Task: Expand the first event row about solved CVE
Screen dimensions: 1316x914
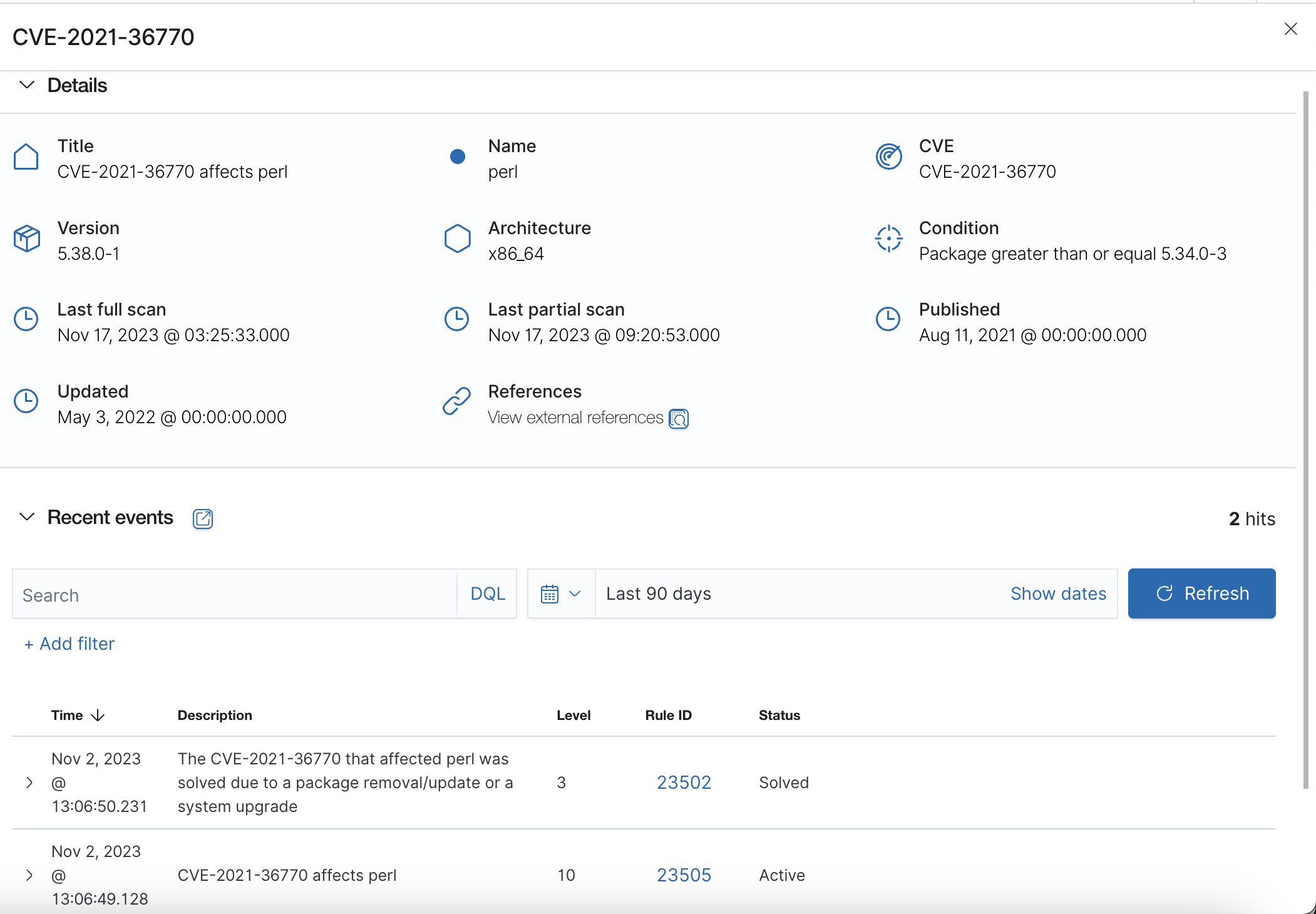Action: point(29,782)
